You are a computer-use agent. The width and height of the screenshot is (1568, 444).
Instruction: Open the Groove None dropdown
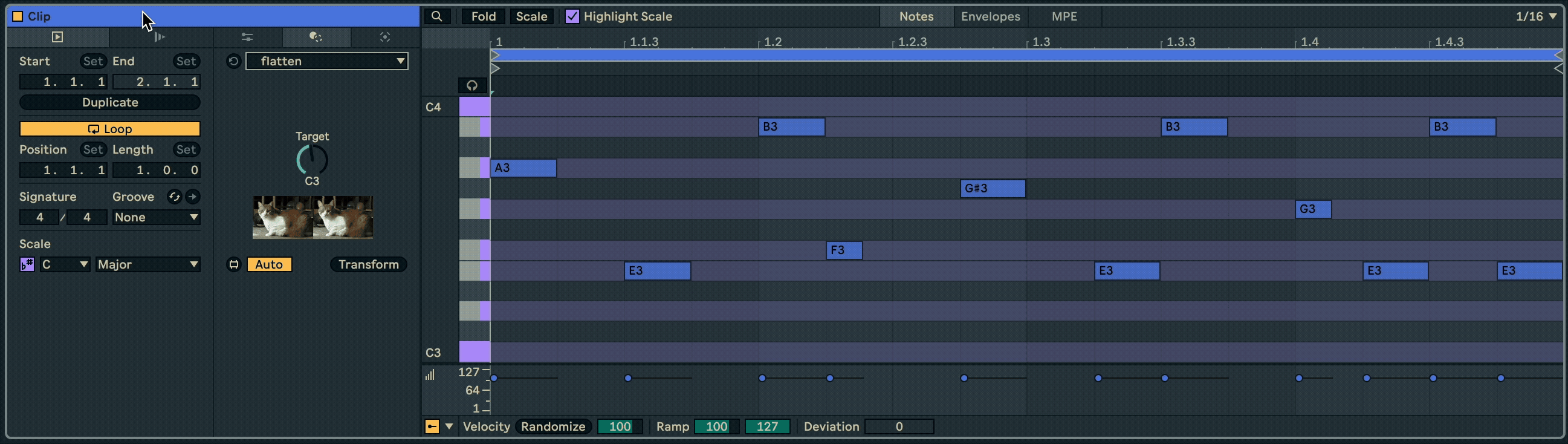tap(156, 217)
